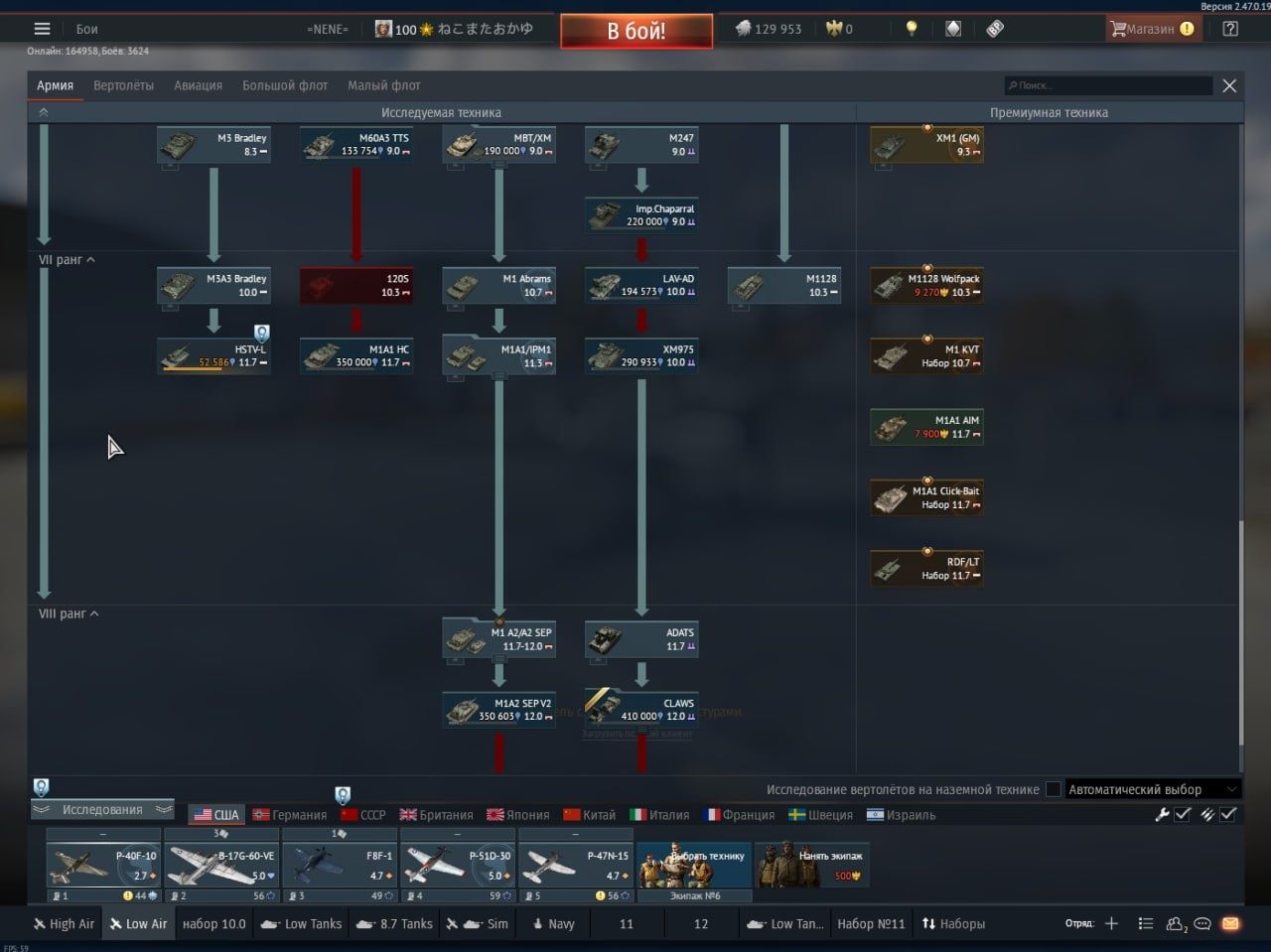1271x952 pixels.
Task: Switch to the Армия tab
Action: (x=56, y=85)
